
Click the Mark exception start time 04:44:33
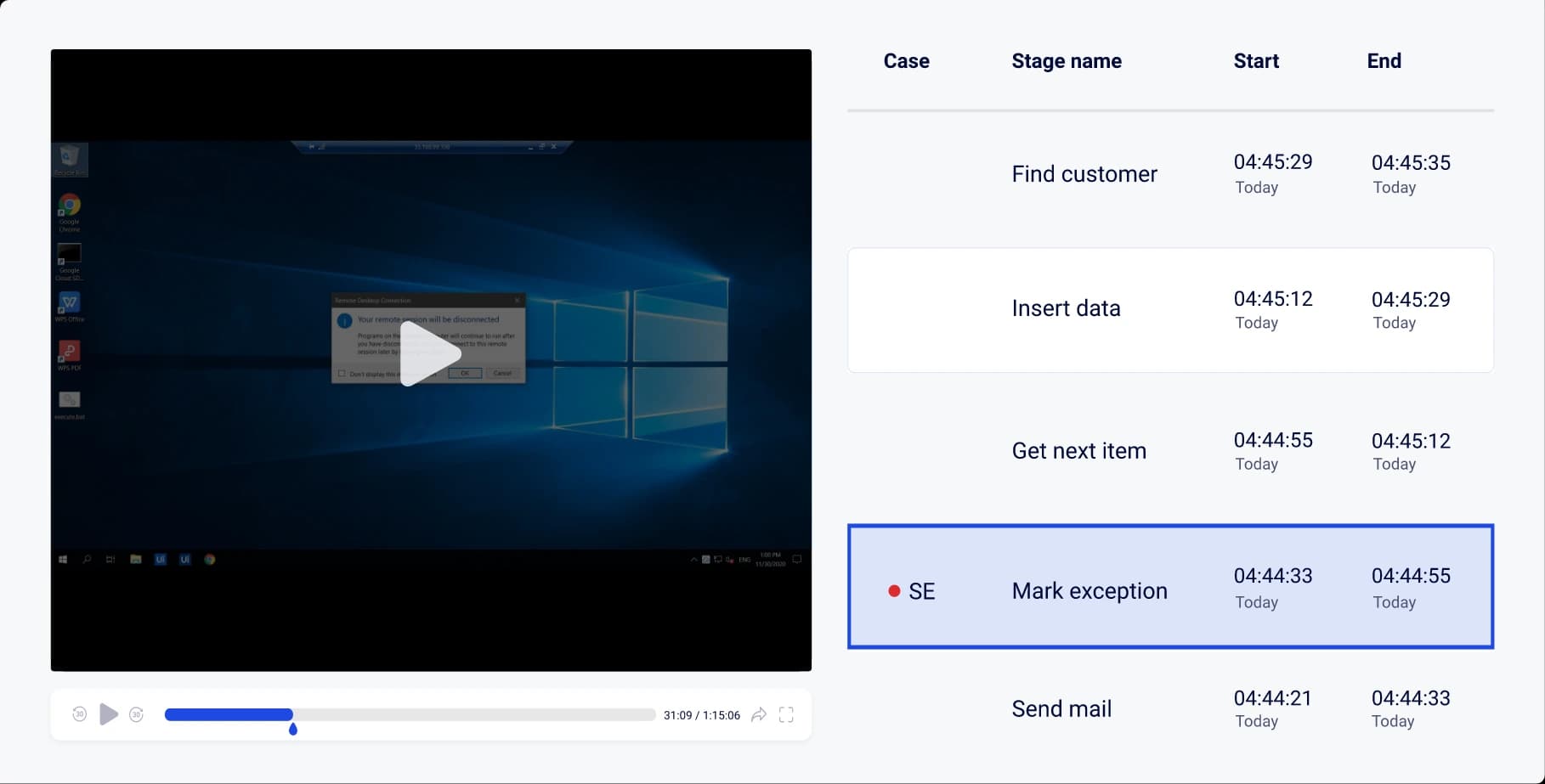click(x=1273, y=575)
